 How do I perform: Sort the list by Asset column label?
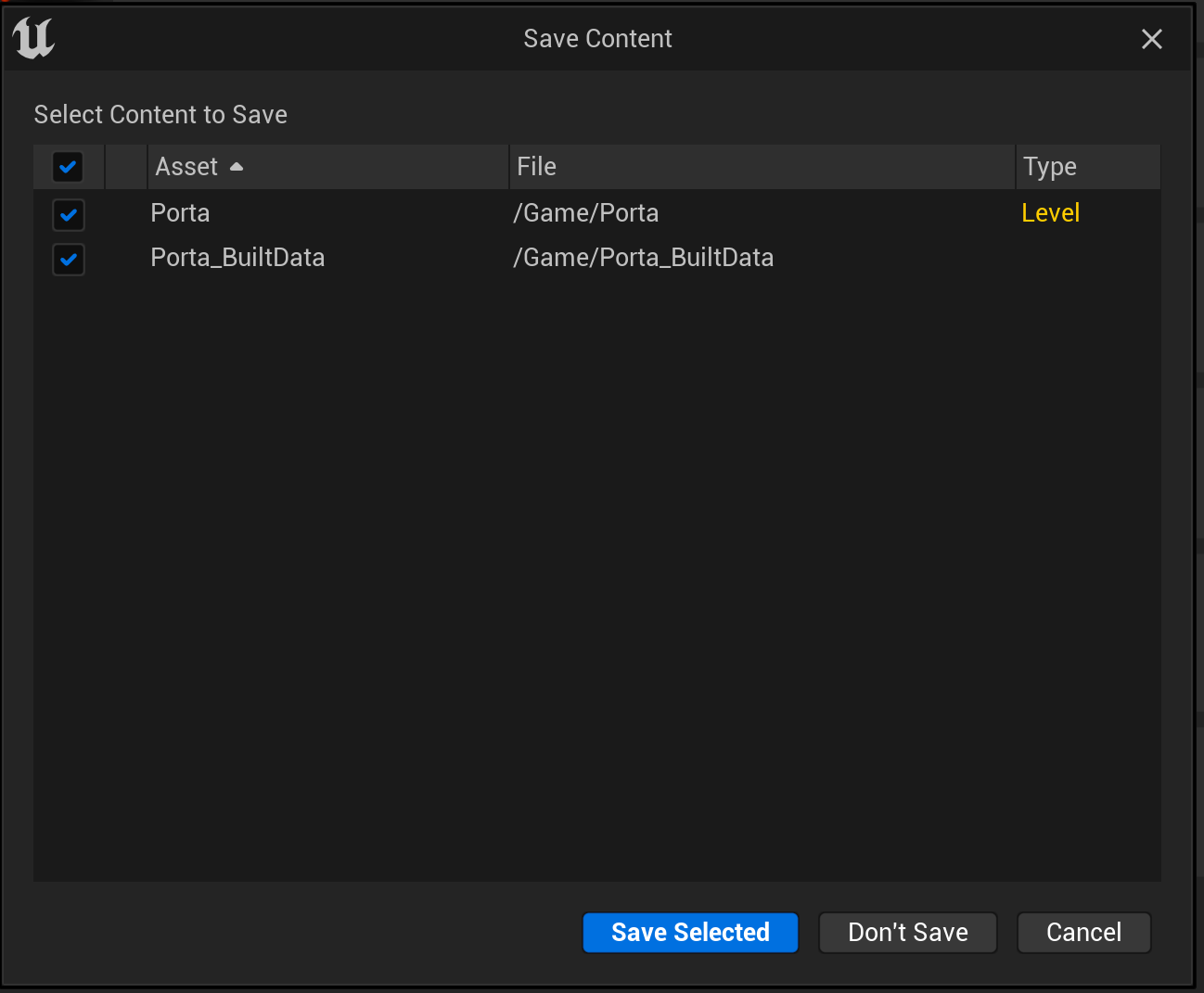pos(186,167)
